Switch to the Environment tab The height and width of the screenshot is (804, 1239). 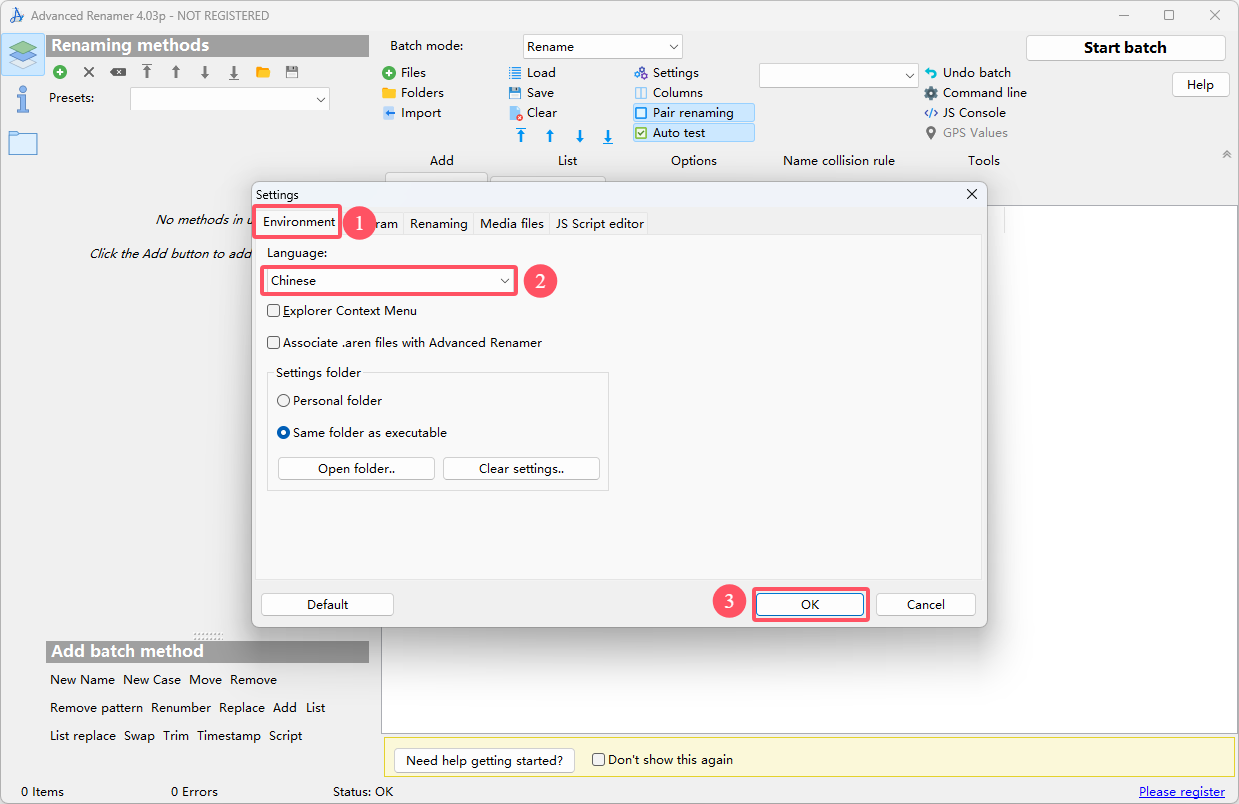[299, 222]
